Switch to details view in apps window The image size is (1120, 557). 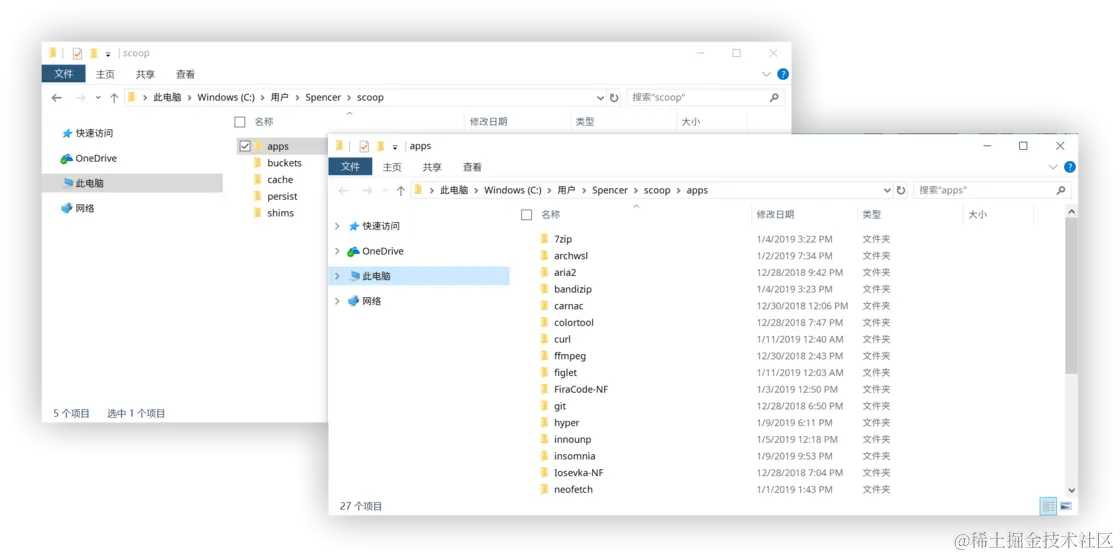[x=1049, y=506]
